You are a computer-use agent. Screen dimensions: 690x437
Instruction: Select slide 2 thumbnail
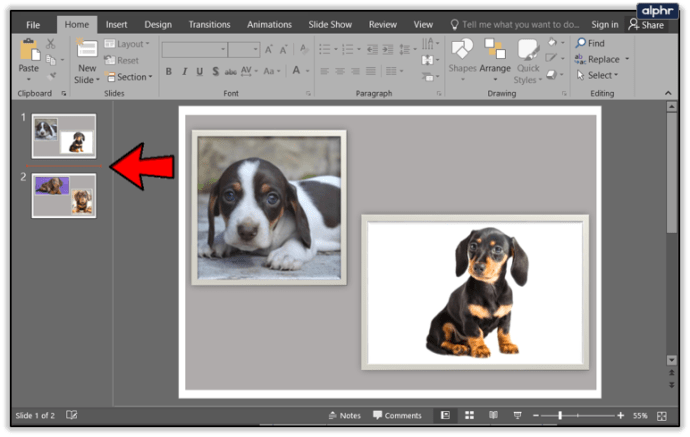(x=64, y=195)
